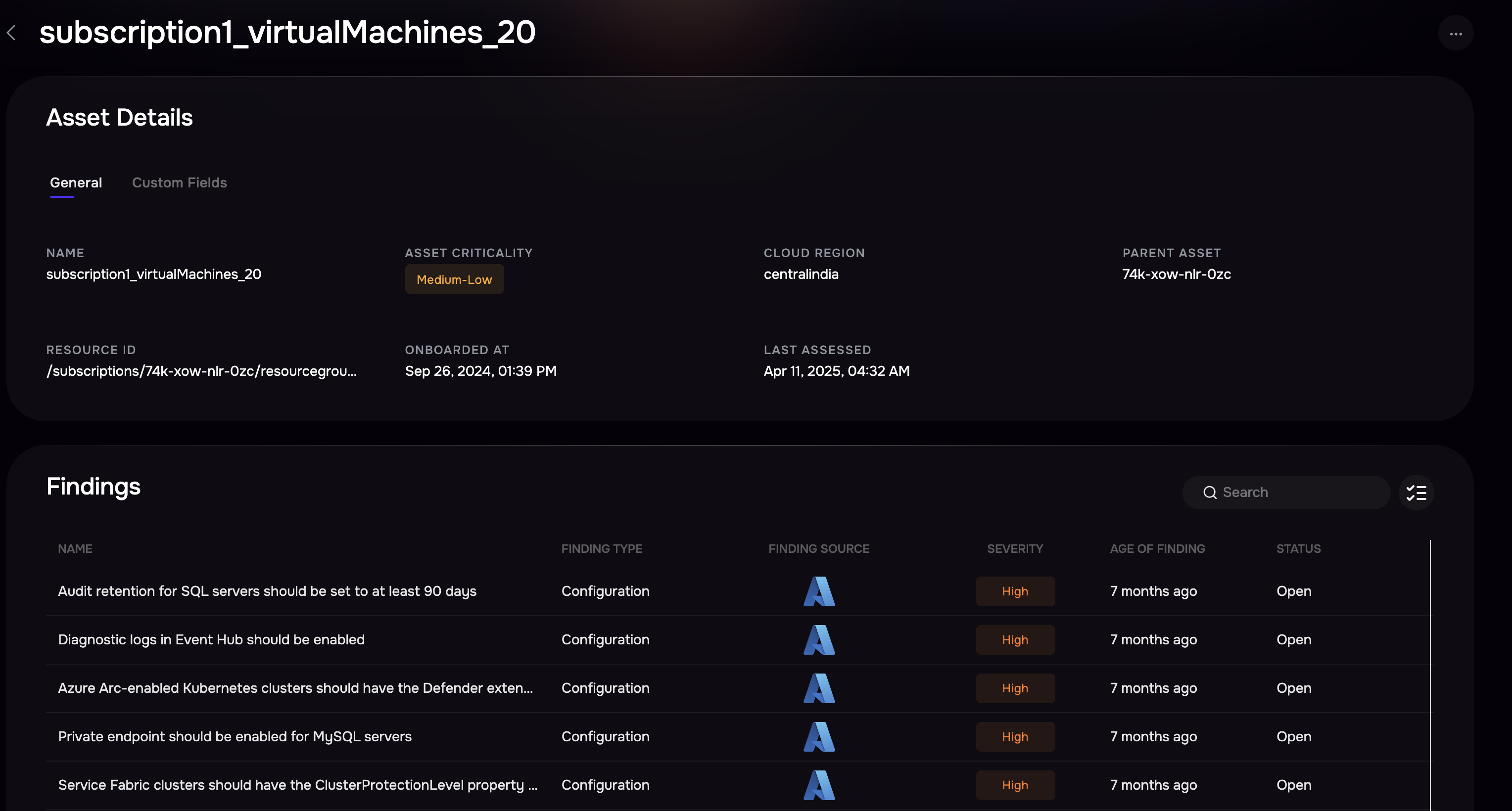Click Configuration type in Azure Arc-enabled Kubernetes row
Screen dimensions: 1512x811
605,688
